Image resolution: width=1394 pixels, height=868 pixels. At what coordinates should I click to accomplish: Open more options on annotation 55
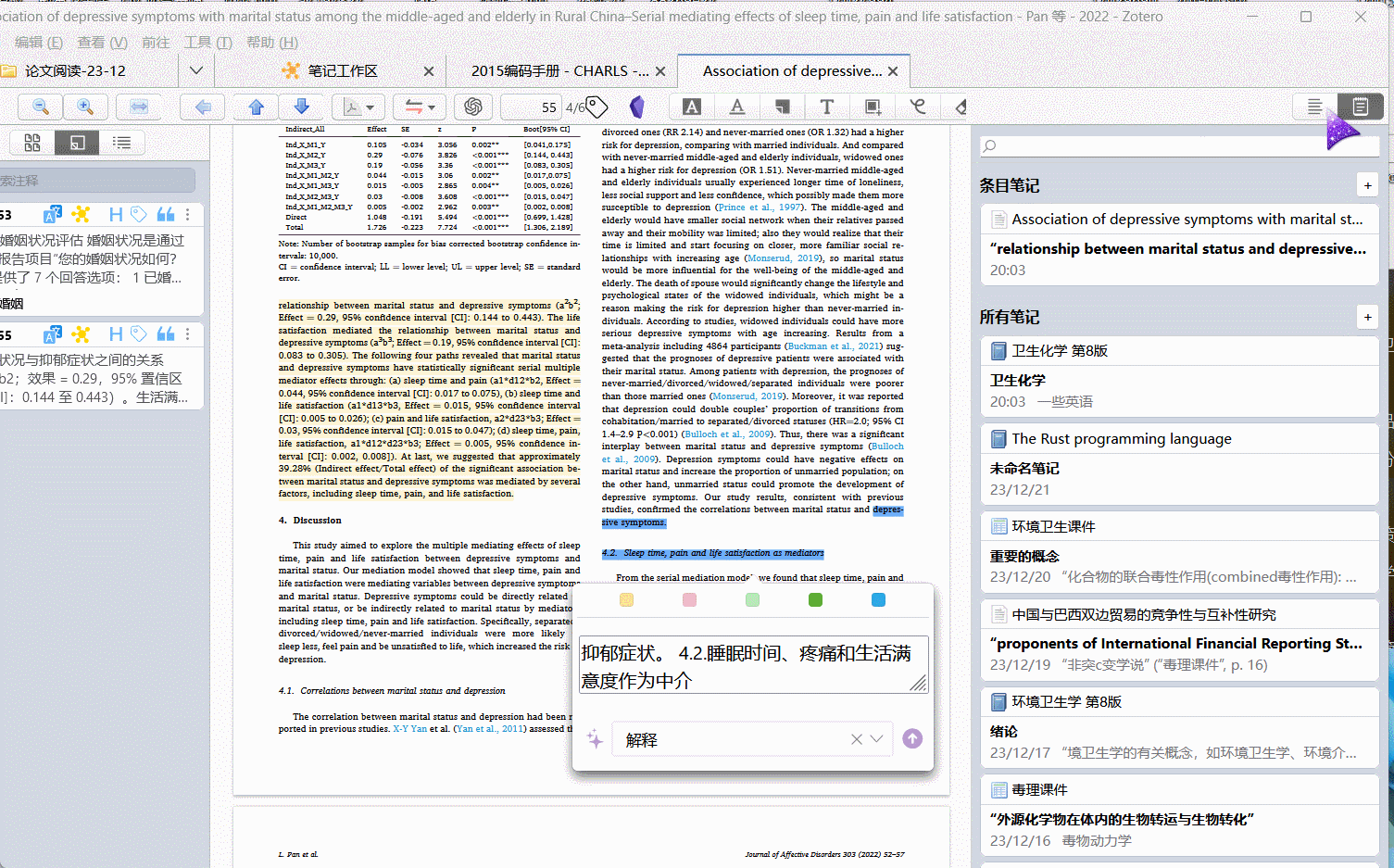click(188, 333)
